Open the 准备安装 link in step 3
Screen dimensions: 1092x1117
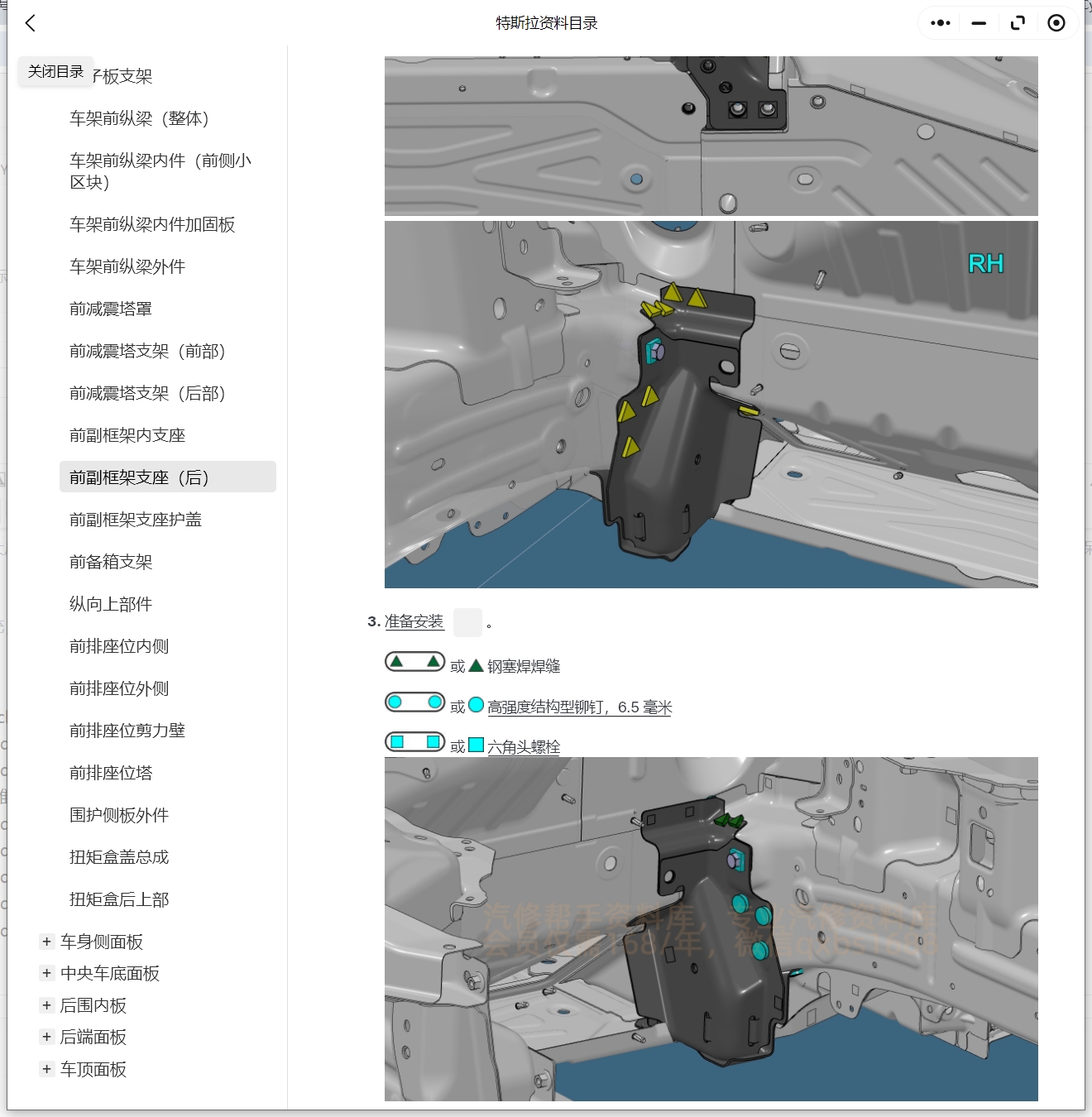414,622
